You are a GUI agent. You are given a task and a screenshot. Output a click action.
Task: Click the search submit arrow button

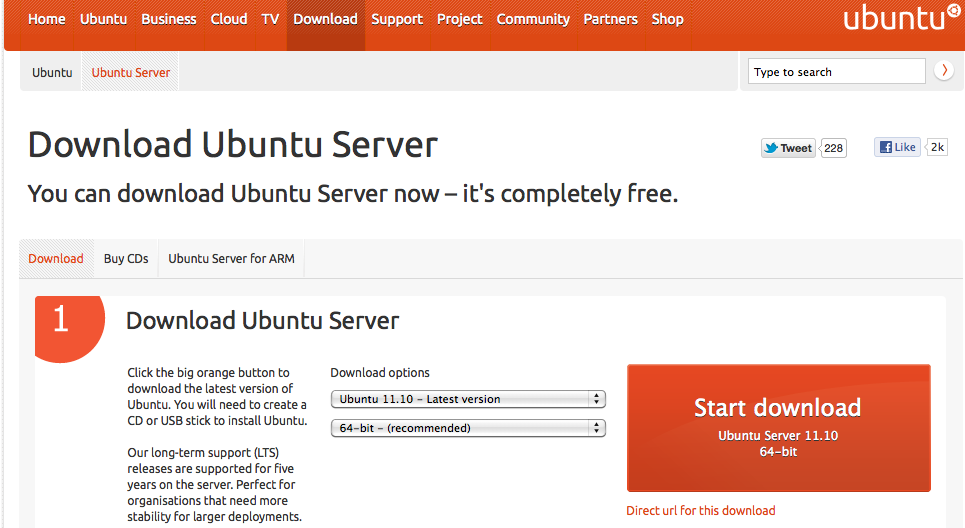pyautogui.click(x=944, y=71)
